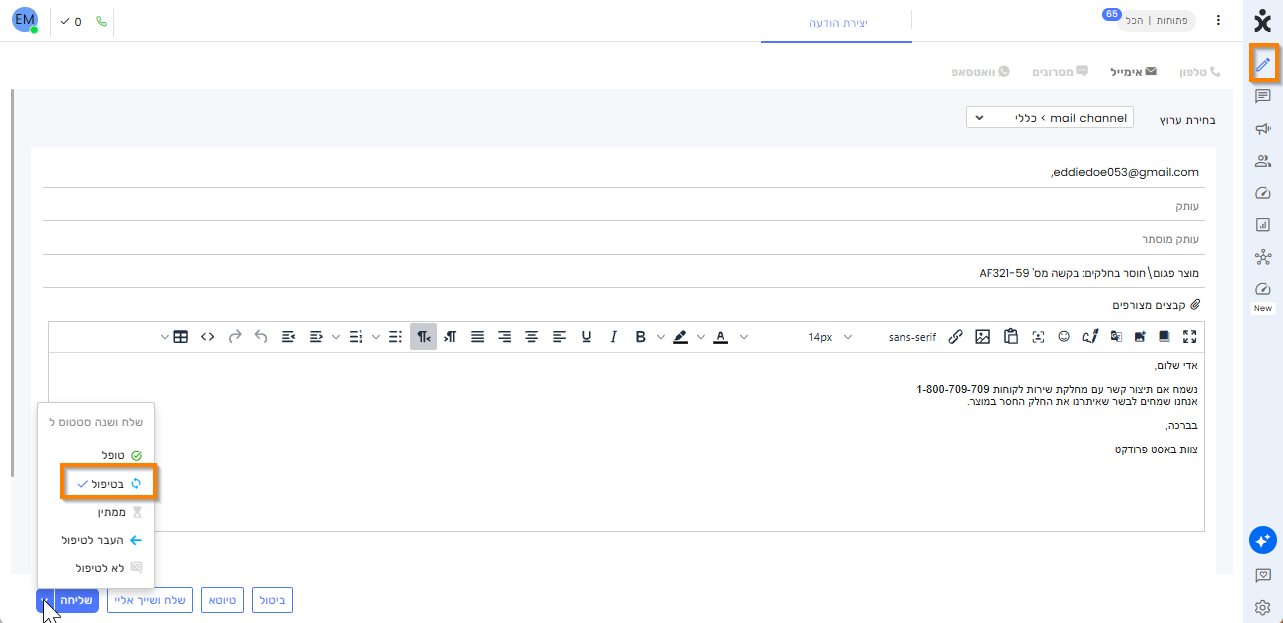
Task: Click the highlight marker icon
Action: (x=680, y=337)
